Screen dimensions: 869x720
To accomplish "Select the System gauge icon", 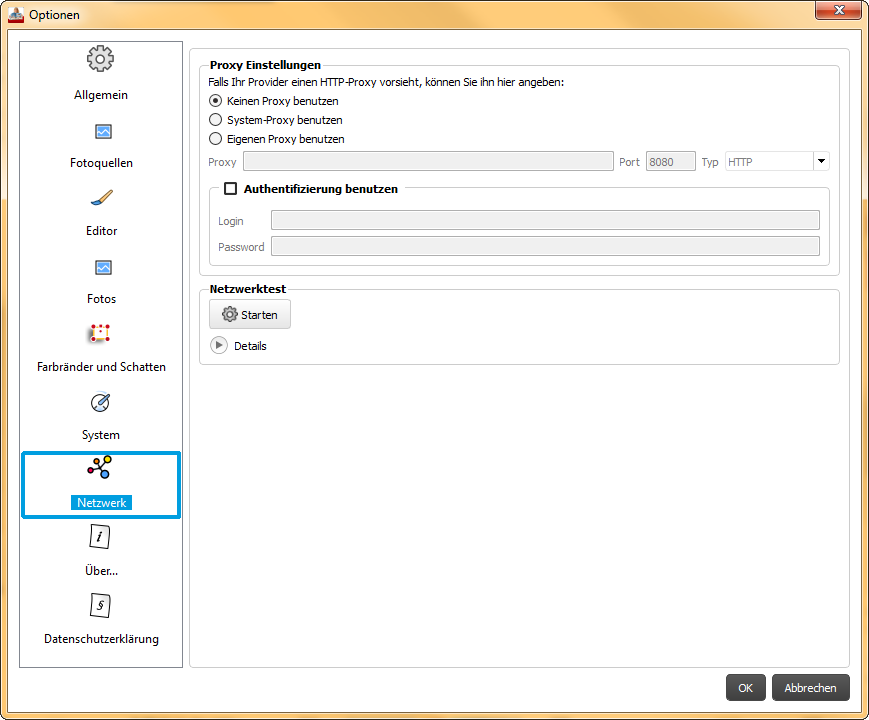I will [101, 402].
